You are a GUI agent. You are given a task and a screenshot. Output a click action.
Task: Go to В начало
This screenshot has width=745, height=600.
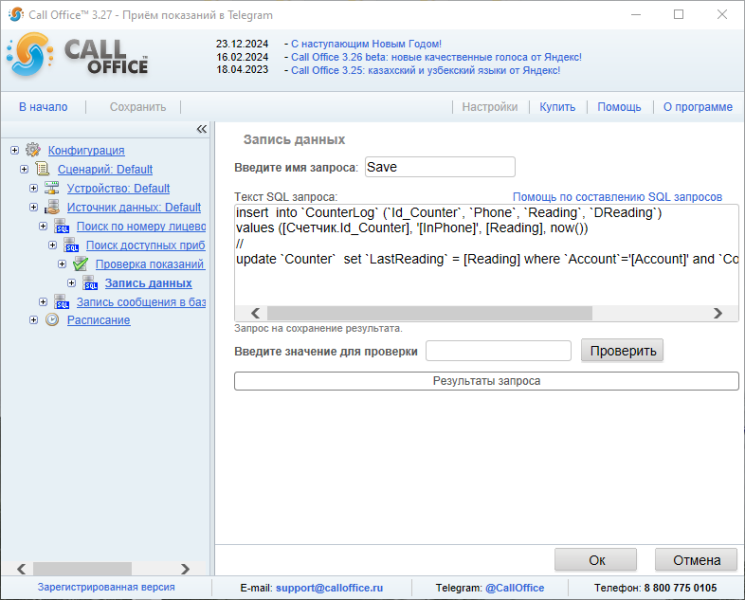pos(43,107)
